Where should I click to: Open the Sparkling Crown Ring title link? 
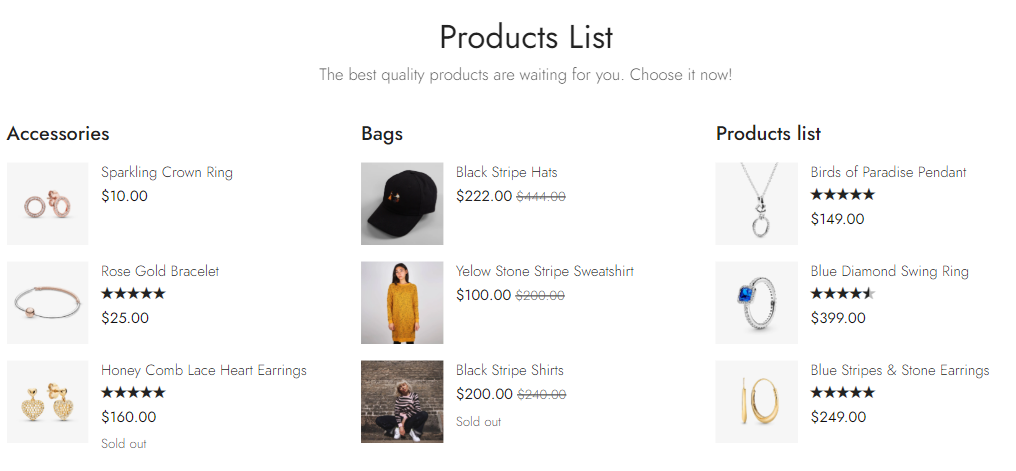point(167,172)
